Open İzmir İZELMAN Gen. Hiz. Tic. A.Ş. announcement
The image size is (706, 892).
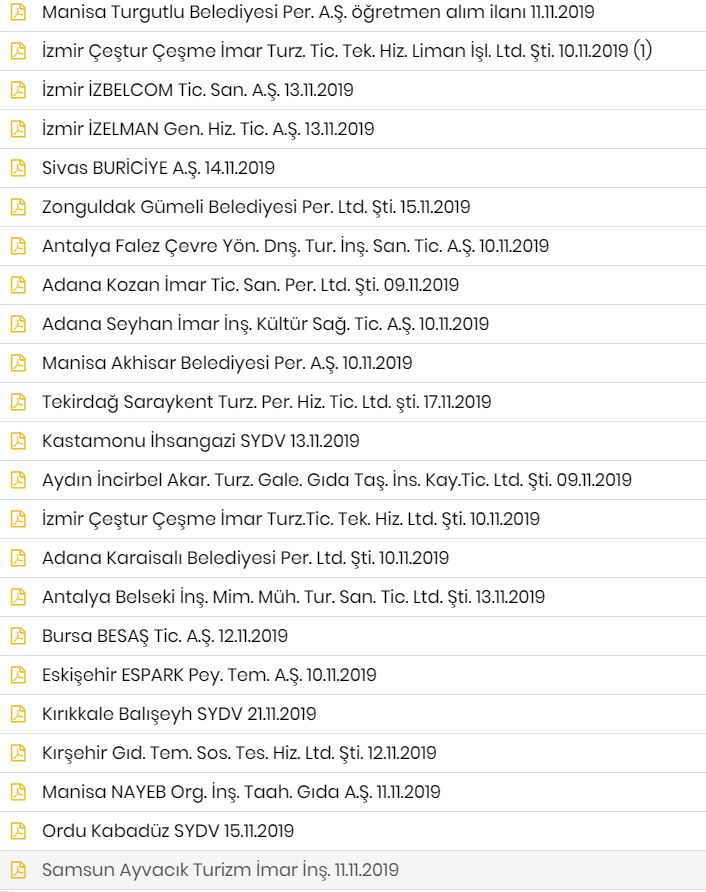pyautogui.click(x=208, y=129)
